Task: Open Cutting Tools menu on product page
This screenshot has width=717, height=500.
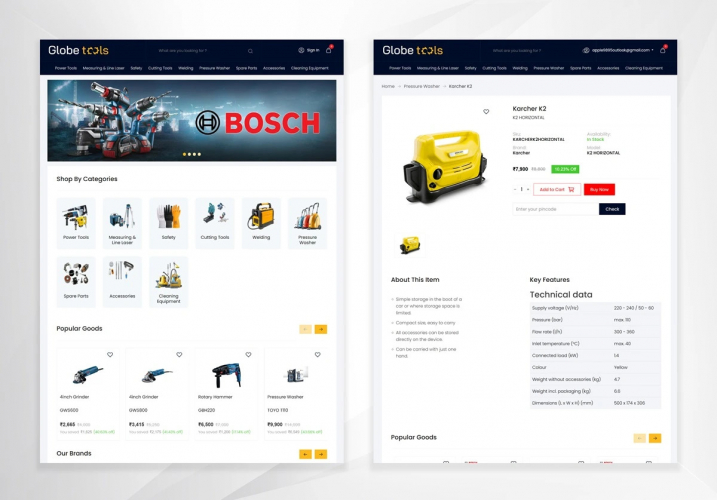Action: pyautogui.click(x=494, y=68)
